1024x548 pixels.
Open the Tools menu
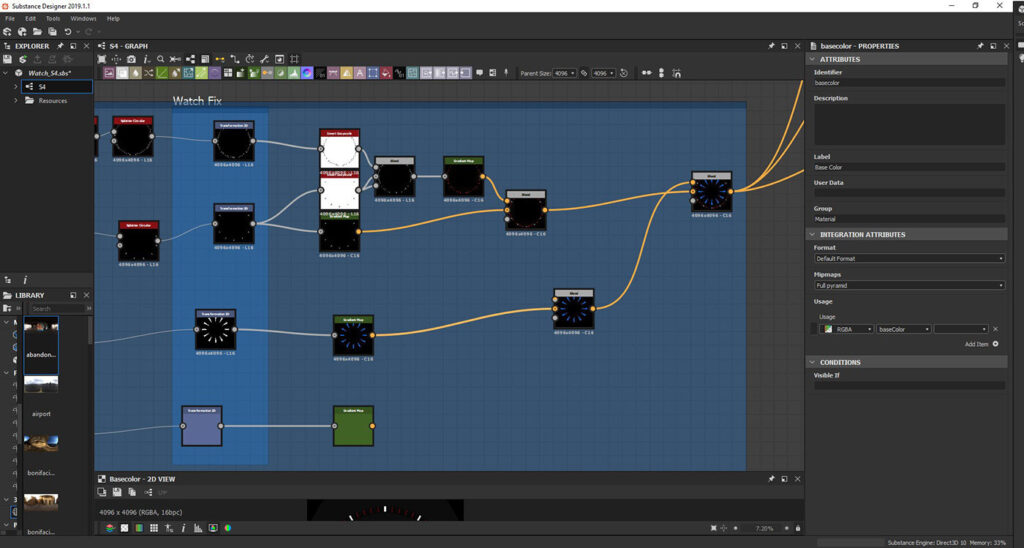pyautogui.click(x=53, y=18)
